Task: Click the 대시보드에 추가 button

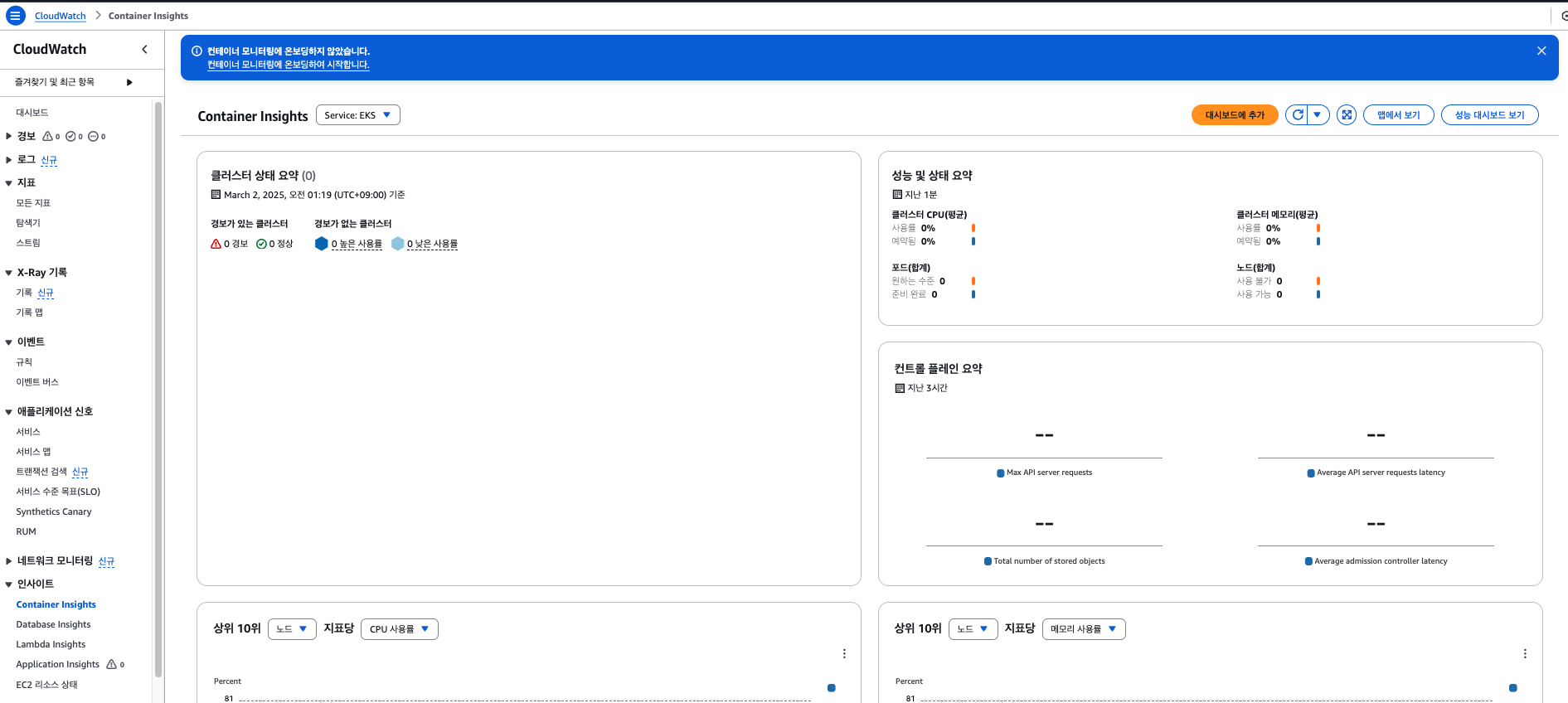Action: [x=1234, y=115]
